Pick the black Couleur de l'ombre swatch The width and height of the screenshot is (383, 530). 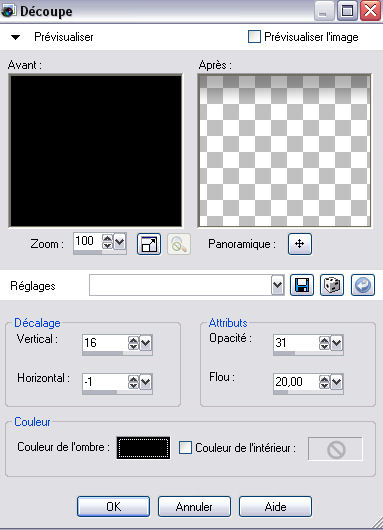click(143, 448)
